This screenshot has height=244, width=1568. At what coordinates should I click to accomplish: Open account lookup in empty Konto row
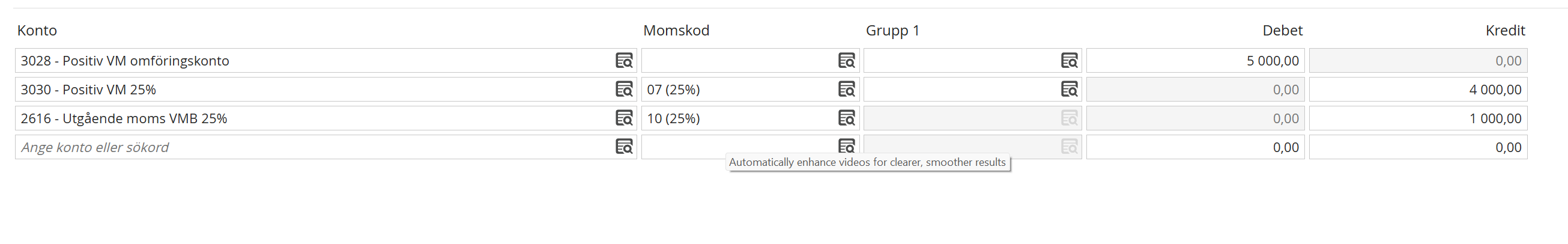624,147
